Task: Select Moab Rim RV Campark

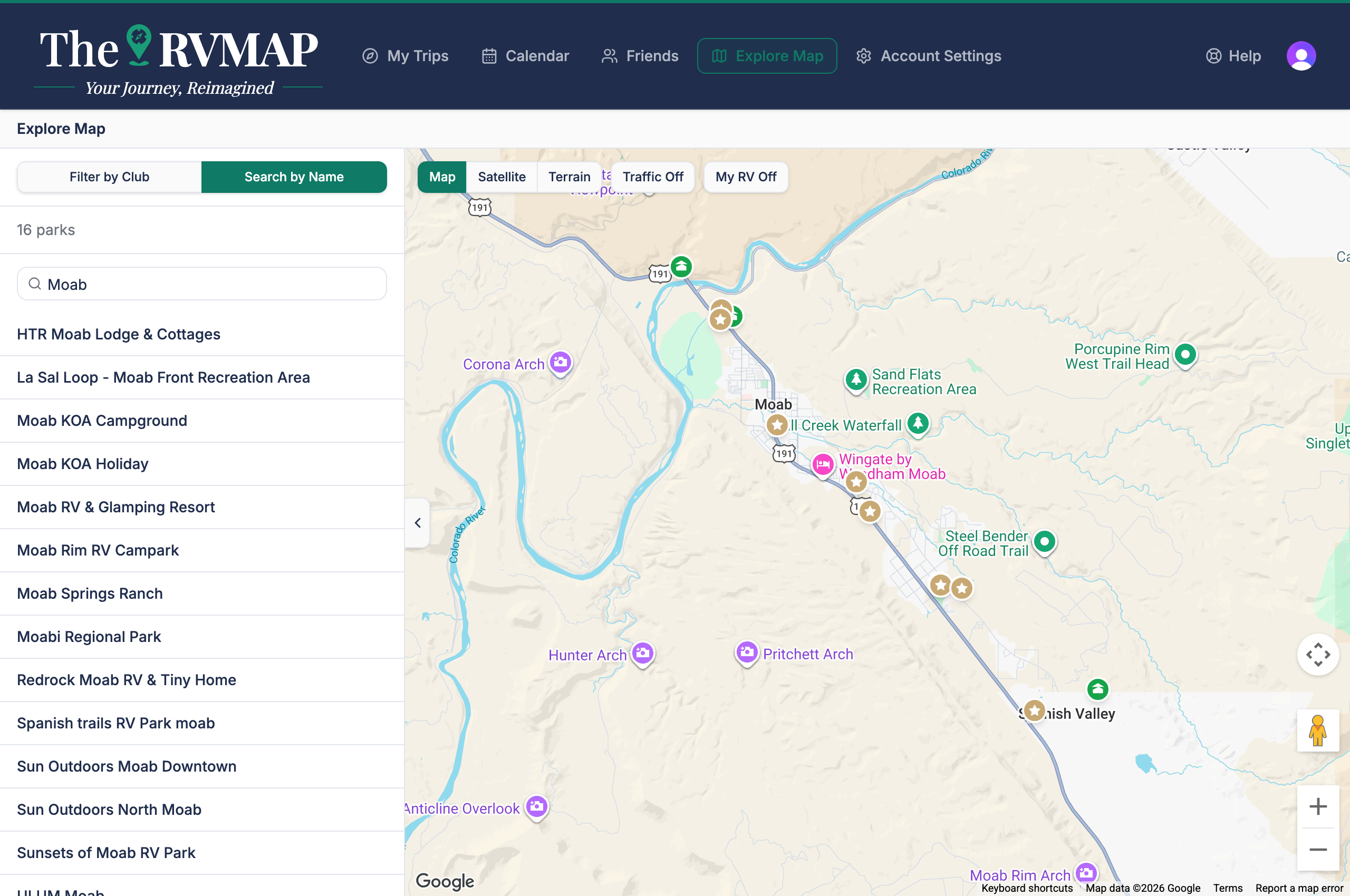Action: click(x=202, y=551)
